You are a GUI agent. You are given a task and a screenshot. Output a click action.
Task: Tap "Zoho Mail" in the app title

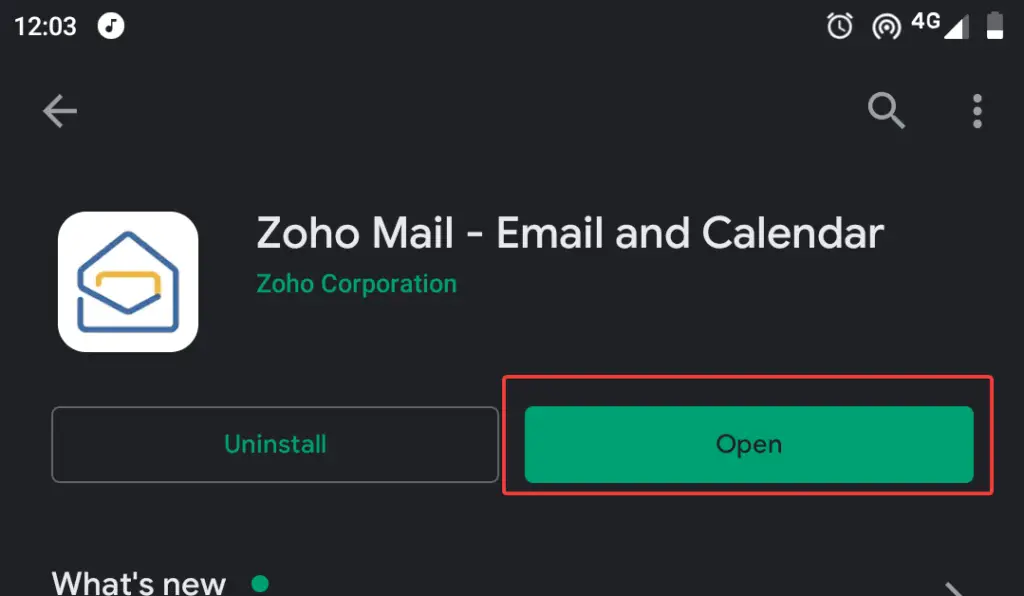tap(355, 233)
